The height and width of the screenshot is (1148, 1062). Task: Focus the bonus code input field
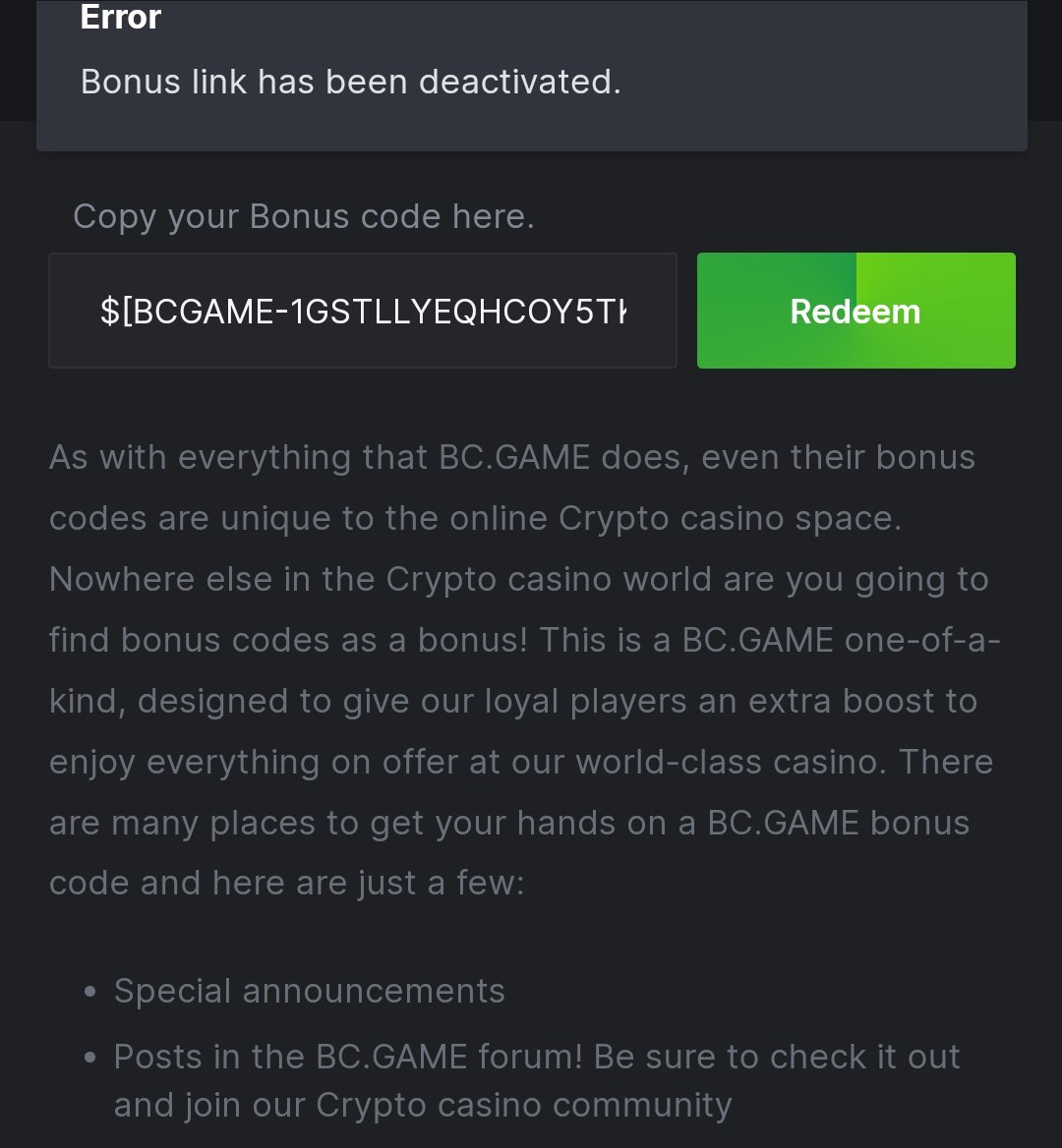click(x=362, y=312)
